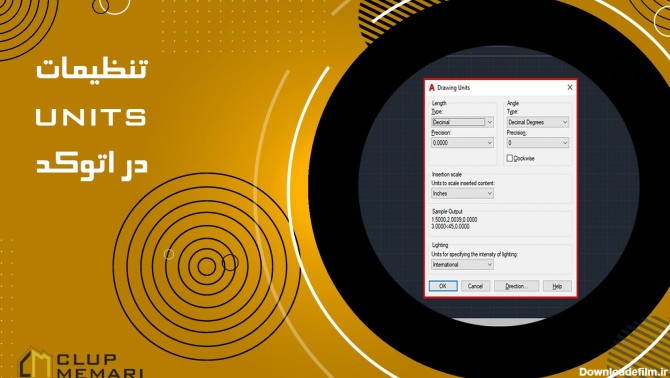The image size is (670, 378).
Task: Click the Help button
Action: 557,286
